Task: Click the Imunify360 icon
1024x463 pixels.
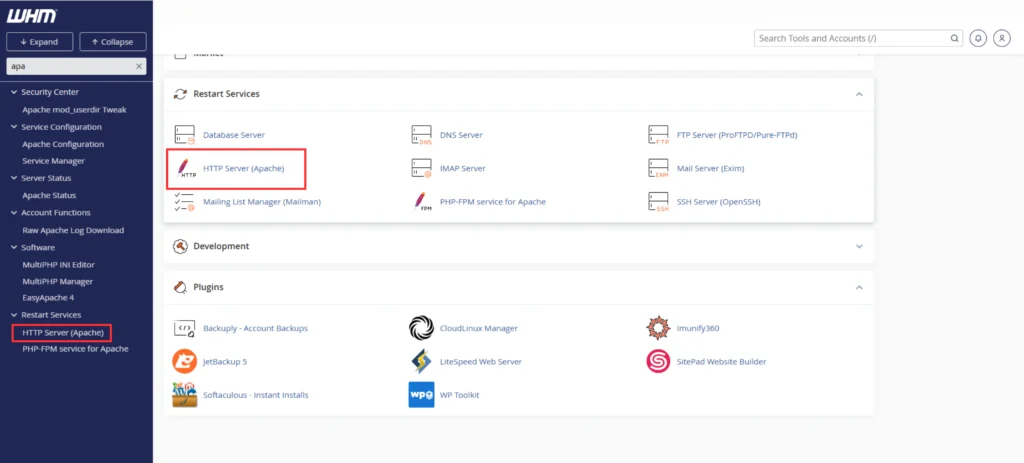Action: tap(658, 328)
